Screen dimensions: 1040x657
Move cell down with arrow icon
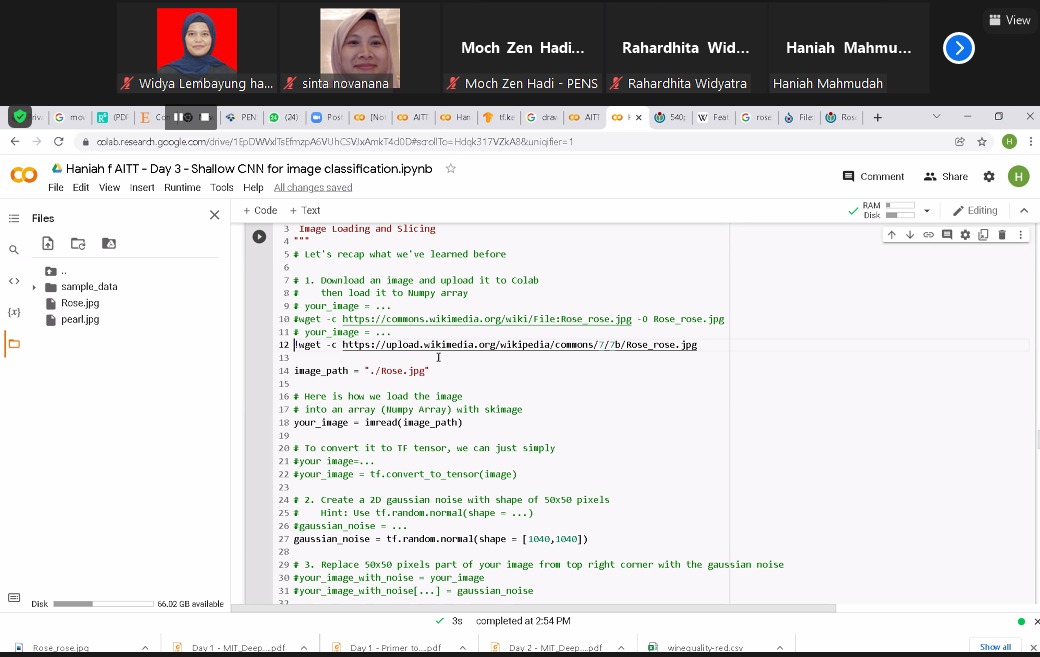(x=910, y=235)
